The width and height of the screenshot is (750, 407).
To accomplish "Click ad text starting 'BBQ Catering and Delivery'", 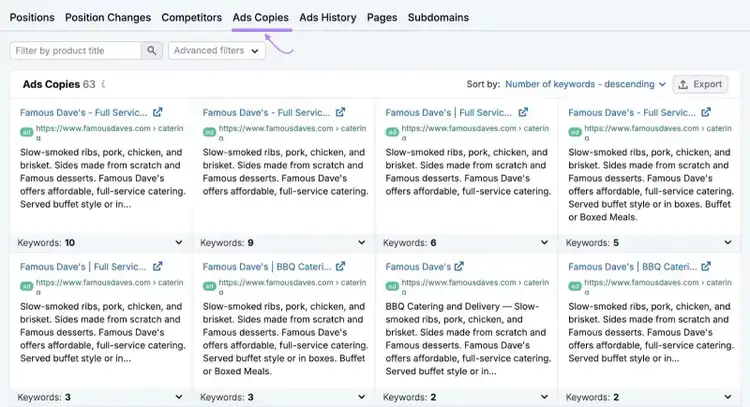I will pos(468,339).
